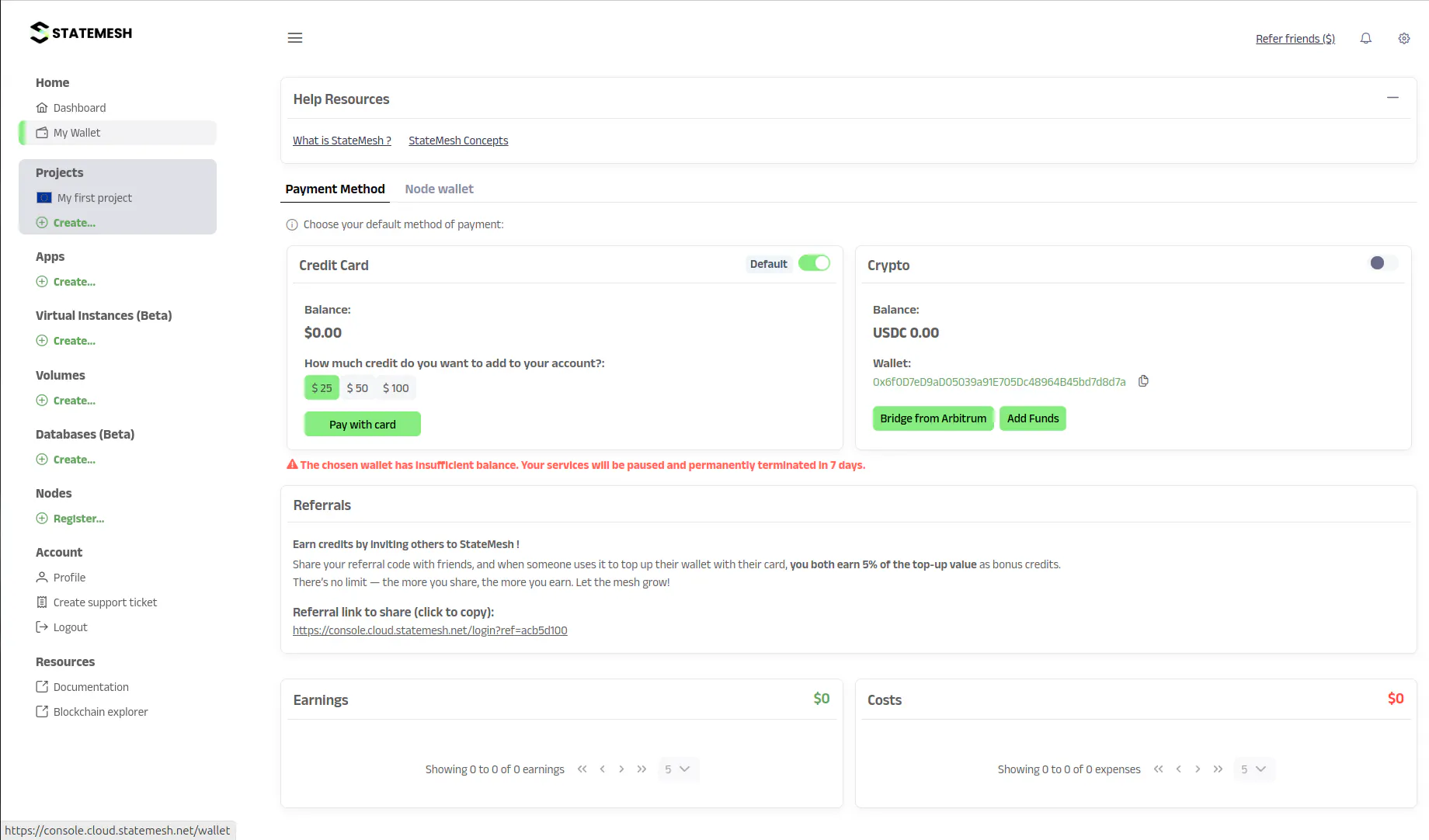Click the Profile person icon
Viewport: 1429px width, 840px height.
pos(42,578)
